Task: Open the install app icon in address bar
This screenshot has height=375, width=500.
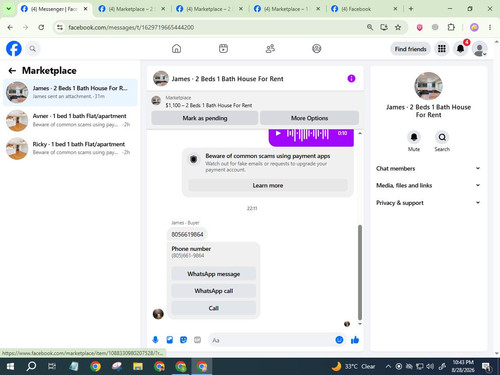Action: pyautogui.click(x=384, y=27)
